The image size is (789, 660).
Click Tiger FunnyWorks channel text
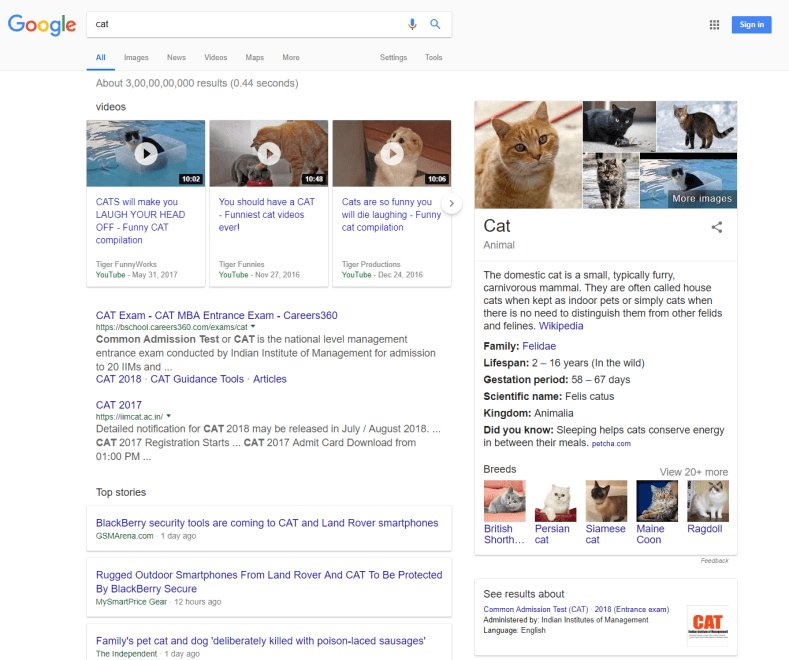click(x=126, y=264)
